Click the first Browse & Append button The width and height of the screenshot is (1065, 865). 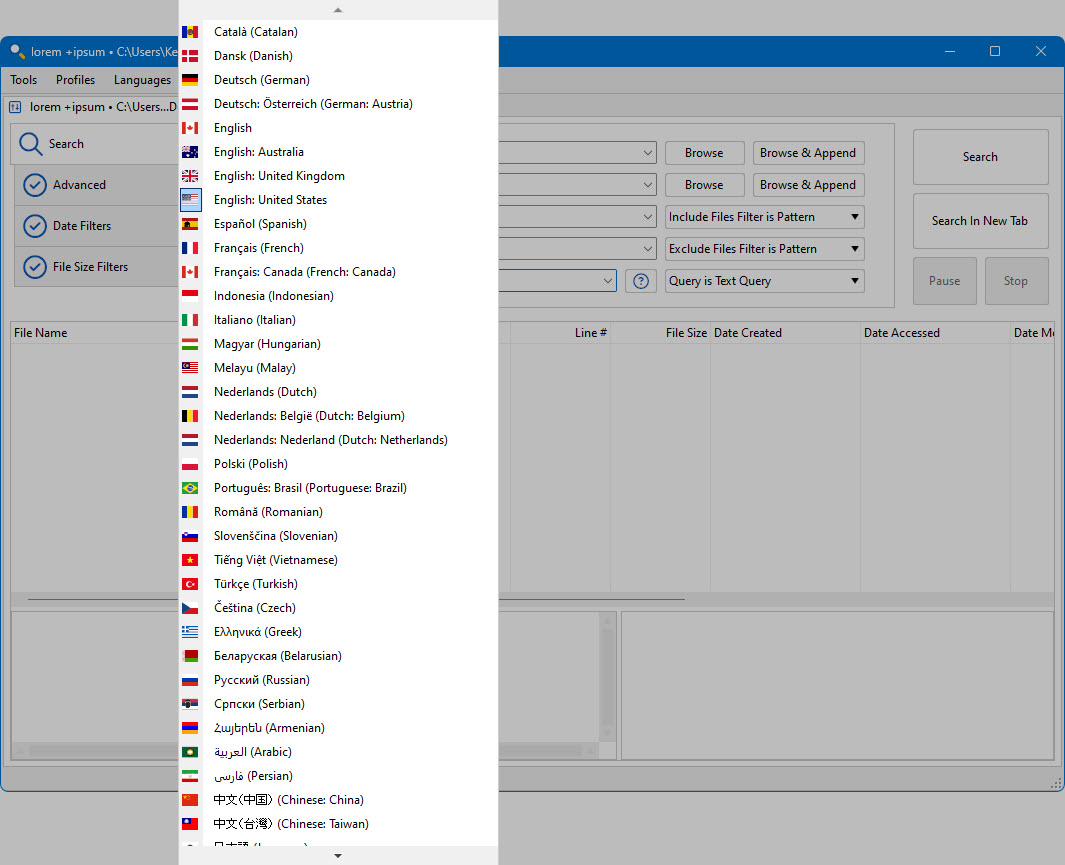tap(808, 153)
